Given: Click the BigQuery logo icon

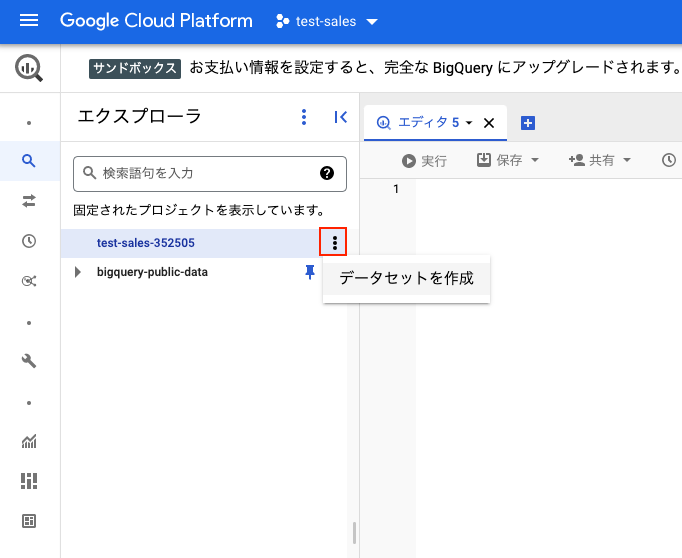Looking at the screenshot, I should coord(29,68).
